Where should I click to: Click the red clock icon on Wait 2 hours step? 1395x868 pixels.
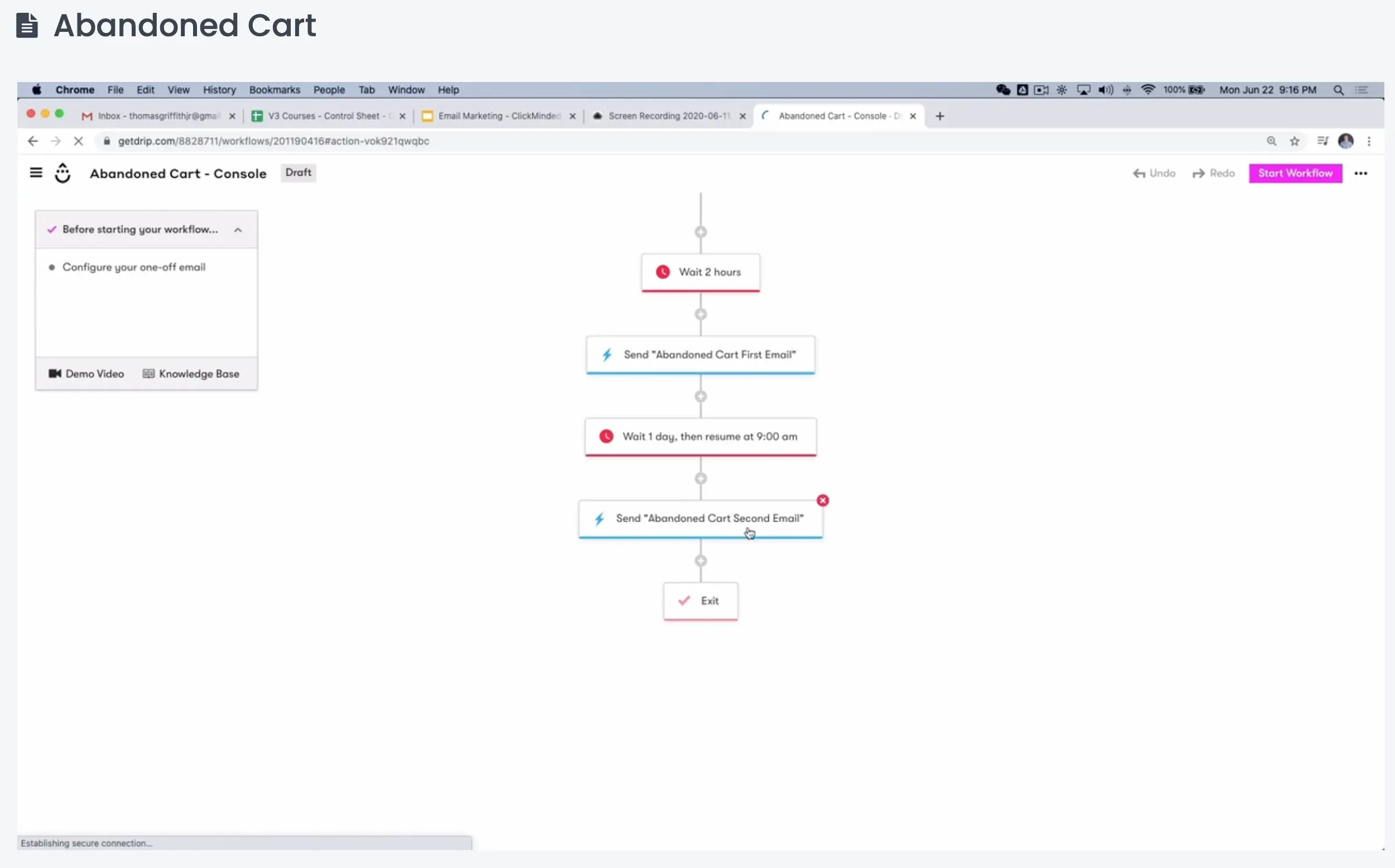pyautogui.click(x=662, y=272)
